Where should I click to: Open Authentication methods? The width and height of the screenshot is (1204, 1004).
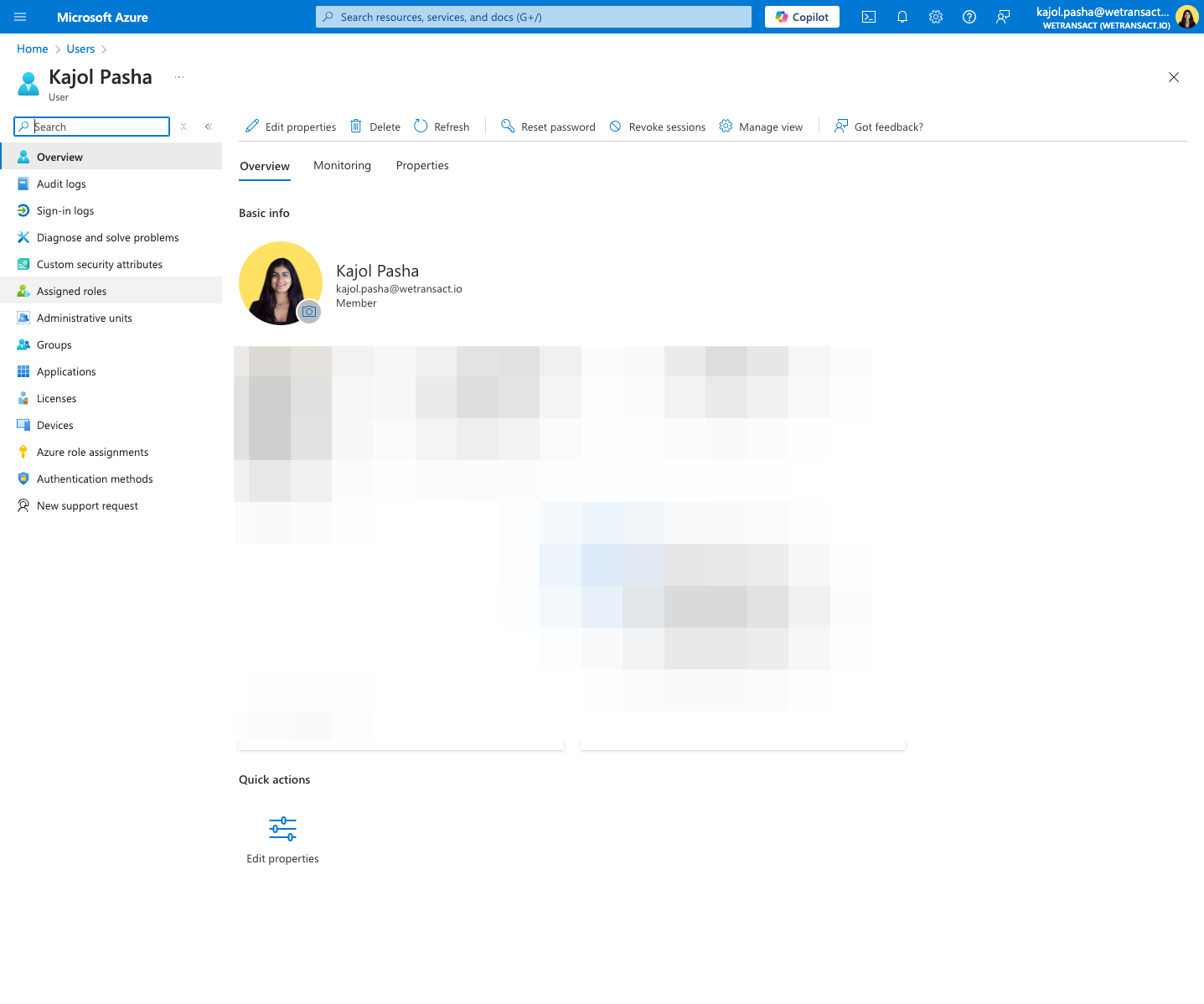pos(111,479)
